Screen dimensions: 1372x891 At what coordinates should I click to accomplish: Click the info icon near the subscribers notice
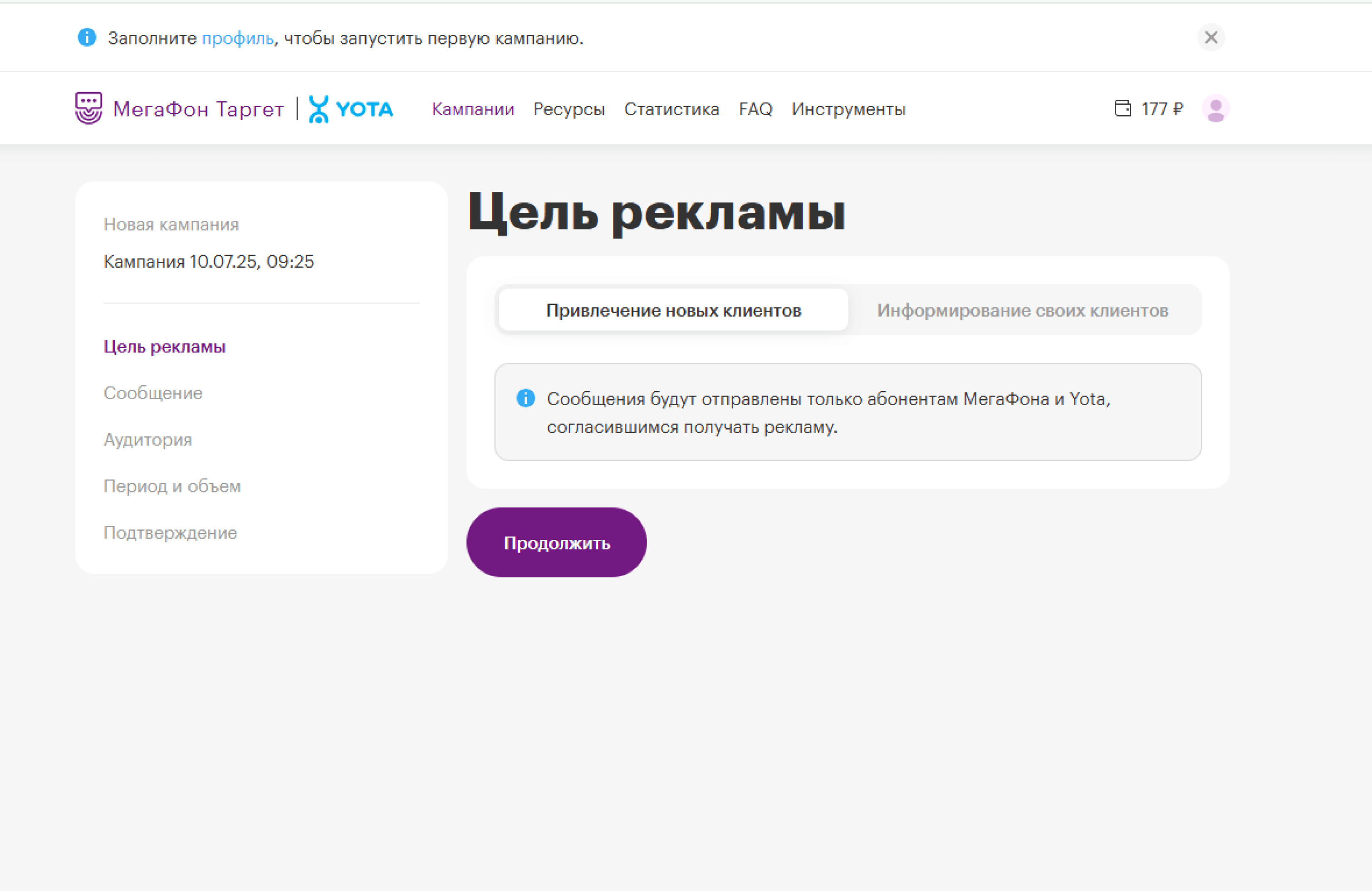(x=525, y=398)
